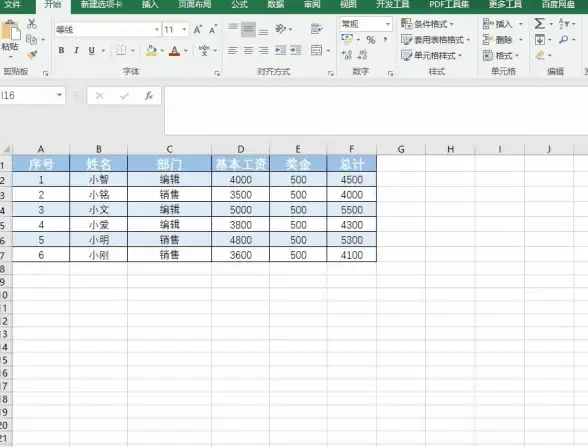588x447 pixels.
Task: Toggle Underline formatting
Action: coord(92,51)
